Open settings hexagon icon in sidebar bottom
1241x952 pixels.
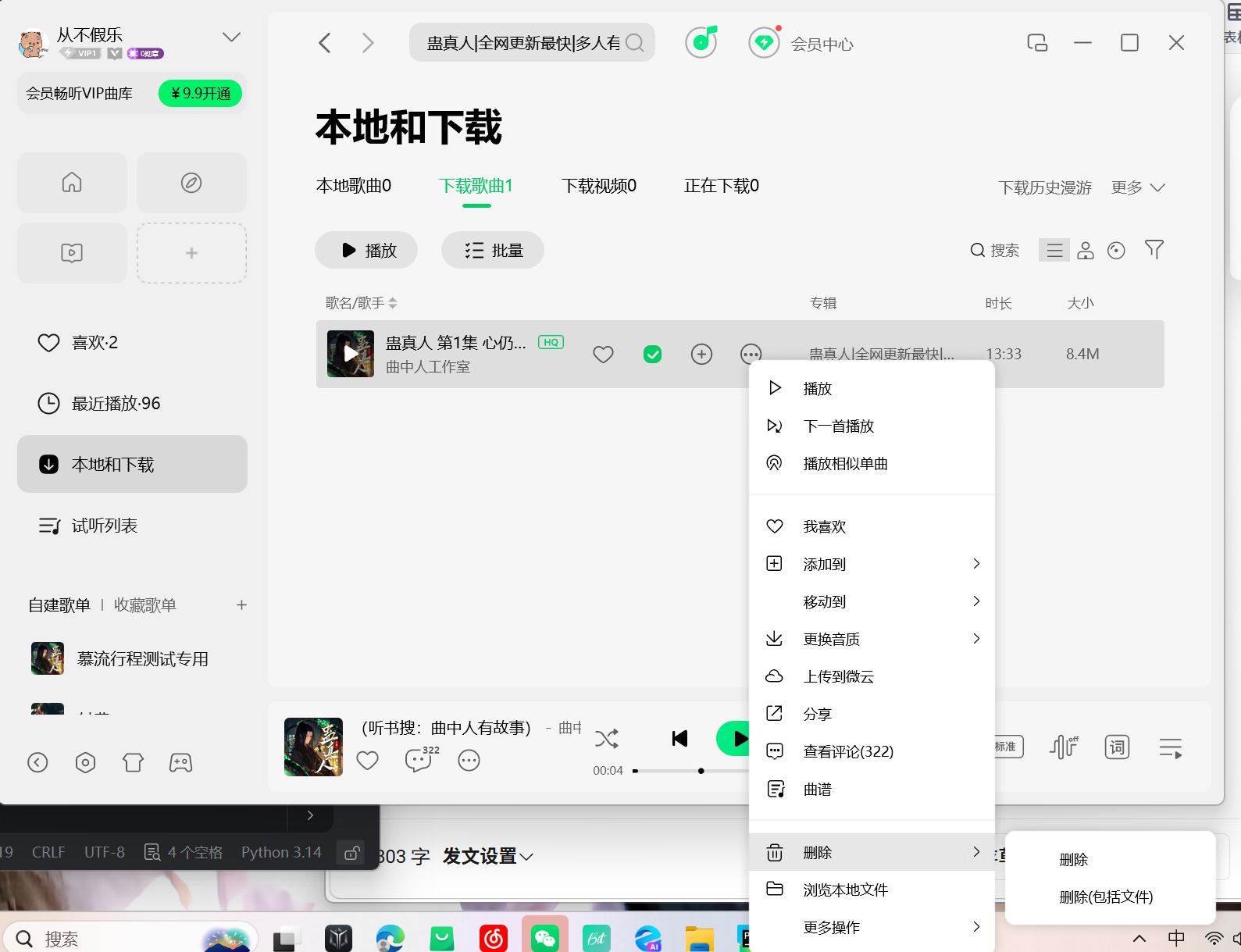click(85, 762)
